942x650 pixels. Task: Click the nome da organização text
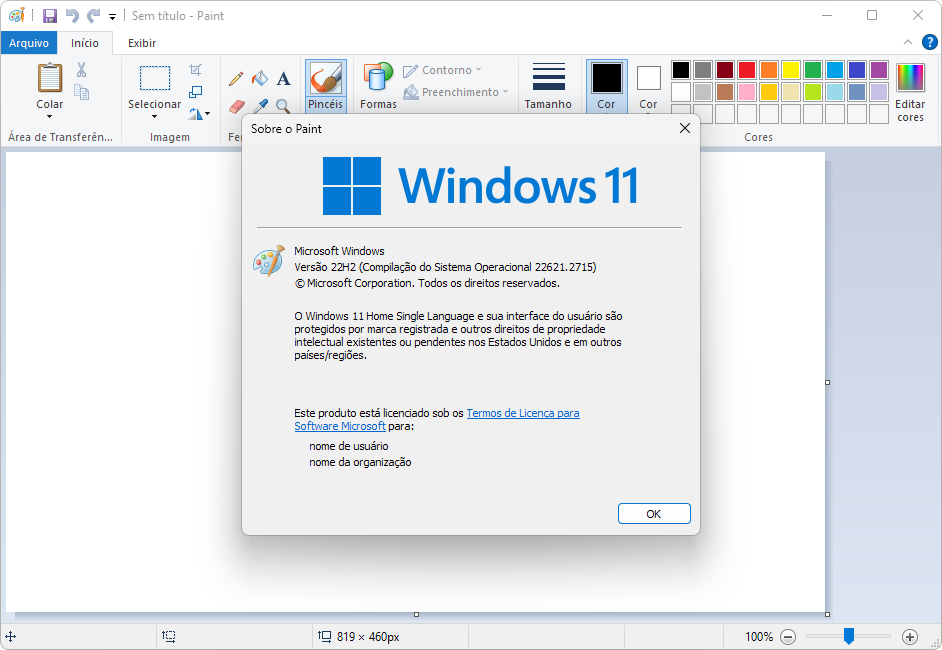360,462
